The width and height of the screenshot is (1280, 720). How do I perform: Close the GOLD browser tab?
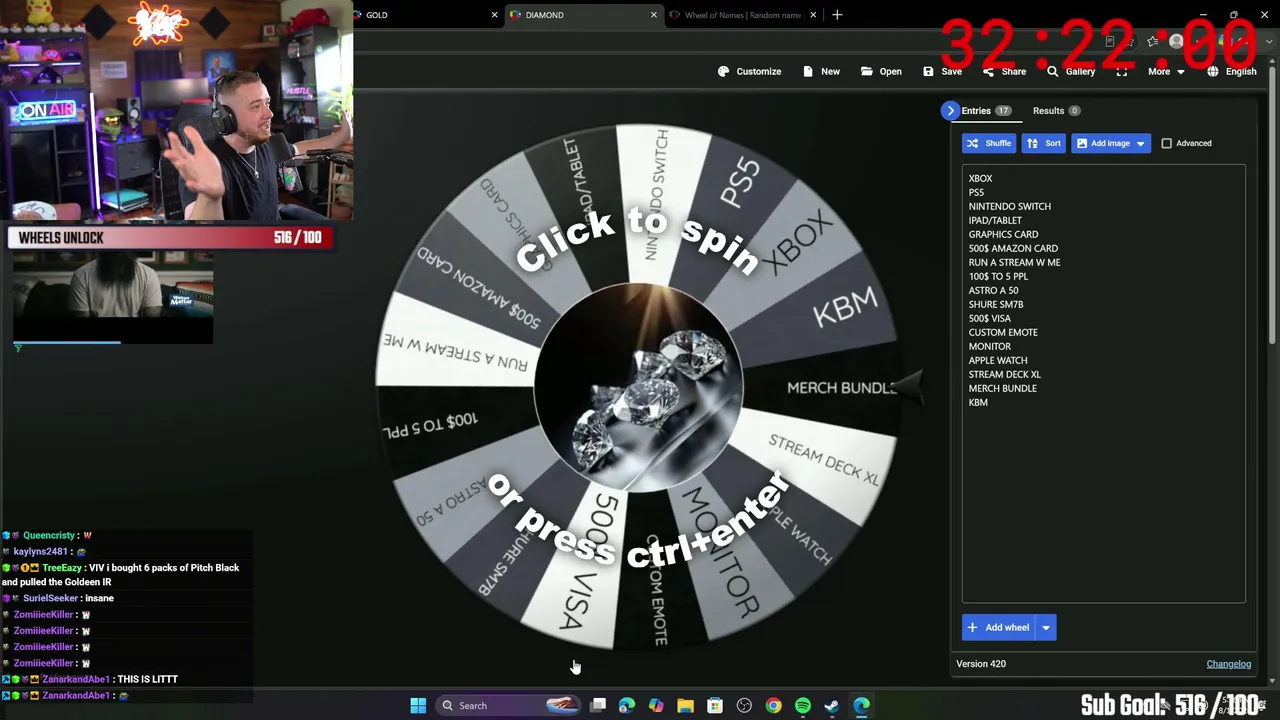[494, 15]
